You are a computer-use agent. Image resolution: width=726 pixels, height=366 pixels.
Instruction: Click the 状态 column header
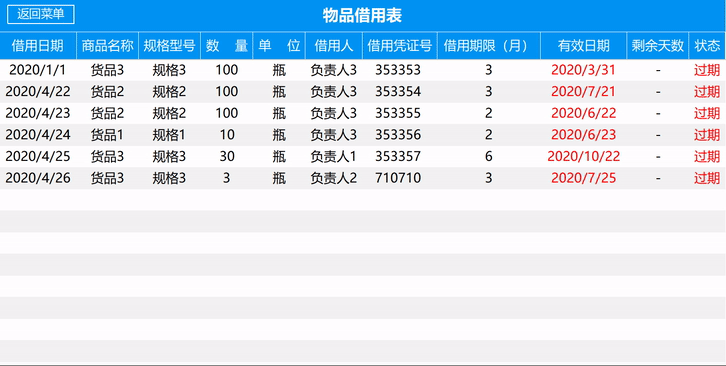pyautogui.click(x=707, y=45)
